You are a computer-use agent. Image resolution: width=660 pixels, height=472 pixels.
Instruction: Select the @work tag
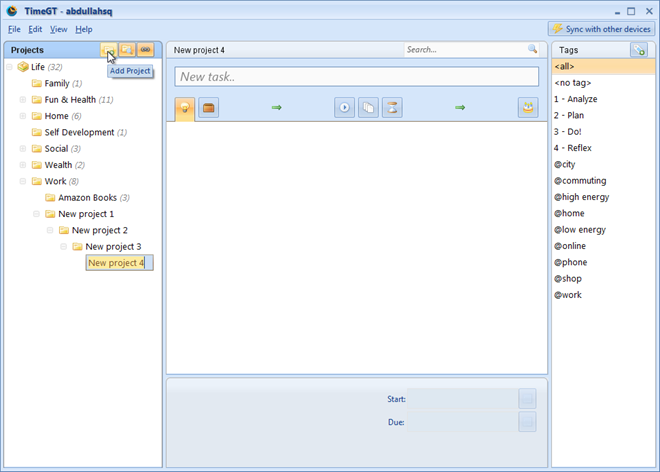(x=603, y=295)
